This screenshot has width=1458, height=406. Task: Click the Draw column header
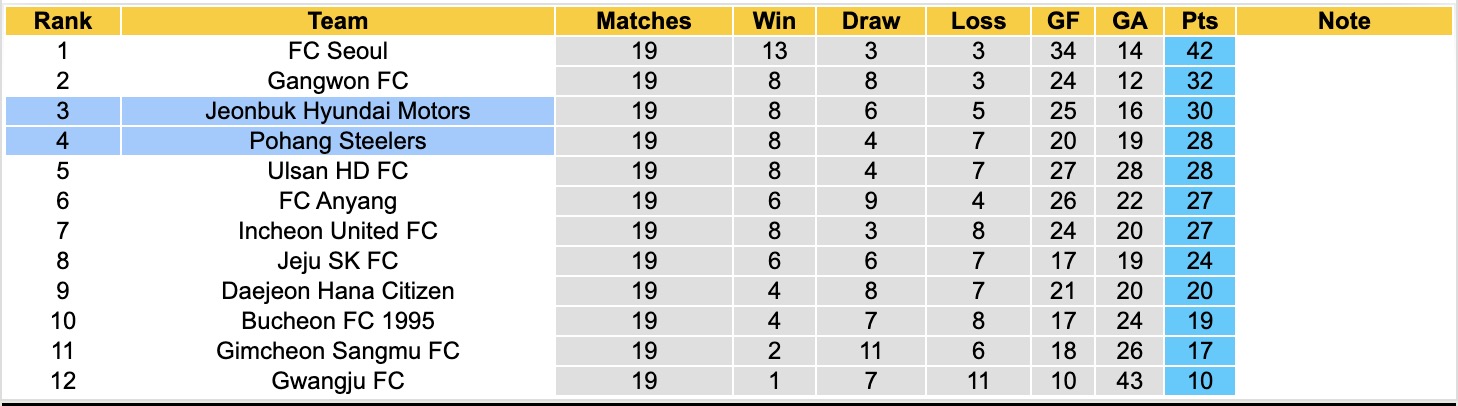(x=871, y=21)
